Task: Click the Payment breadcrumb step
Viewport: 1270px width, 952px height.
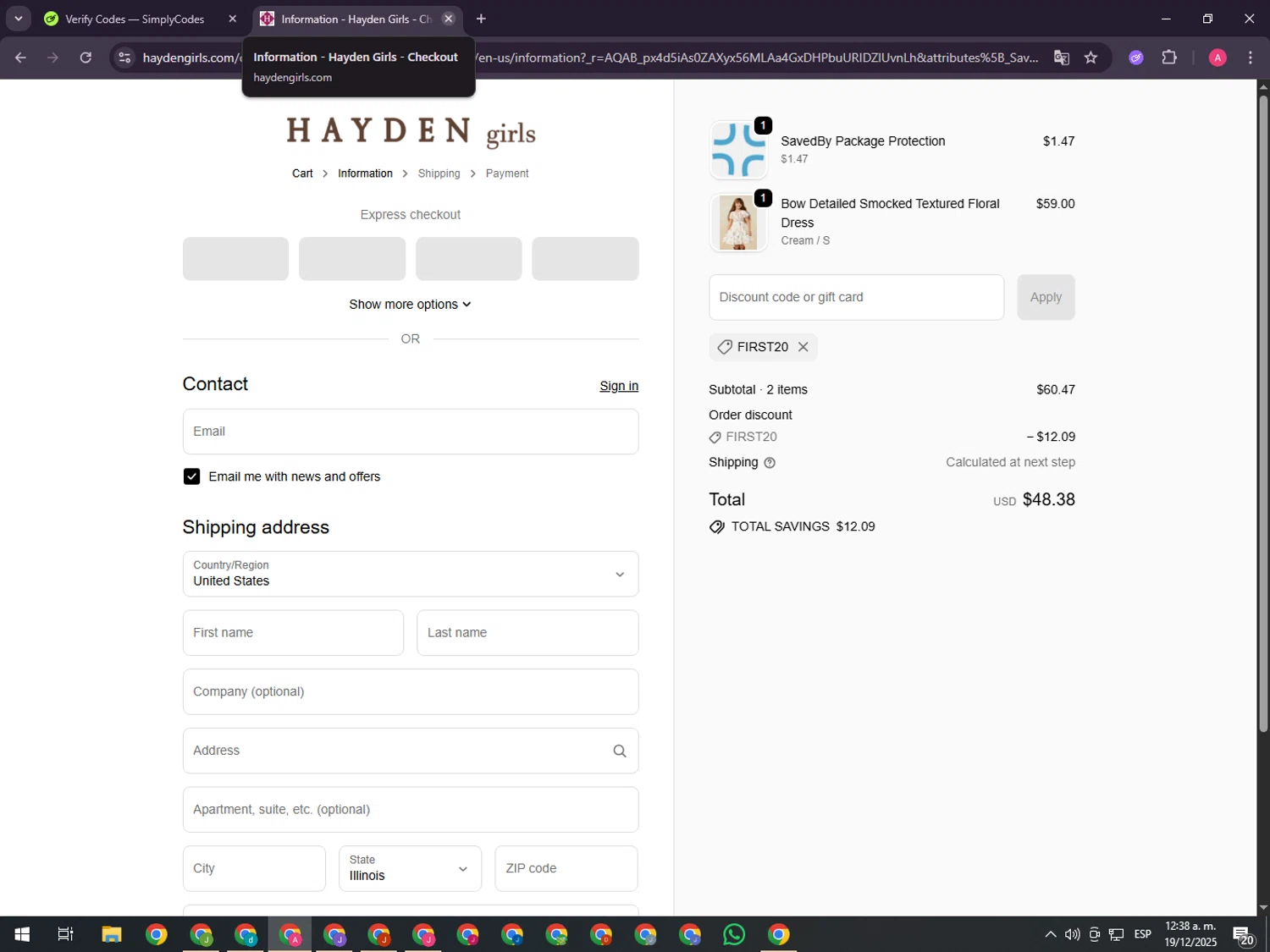Action: (x=507, y=173)
